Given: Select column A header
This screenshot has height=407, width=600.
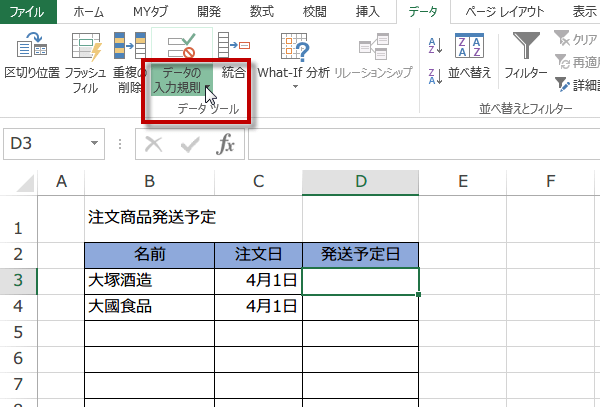Looking at the screenshot, I should point(61,181).
